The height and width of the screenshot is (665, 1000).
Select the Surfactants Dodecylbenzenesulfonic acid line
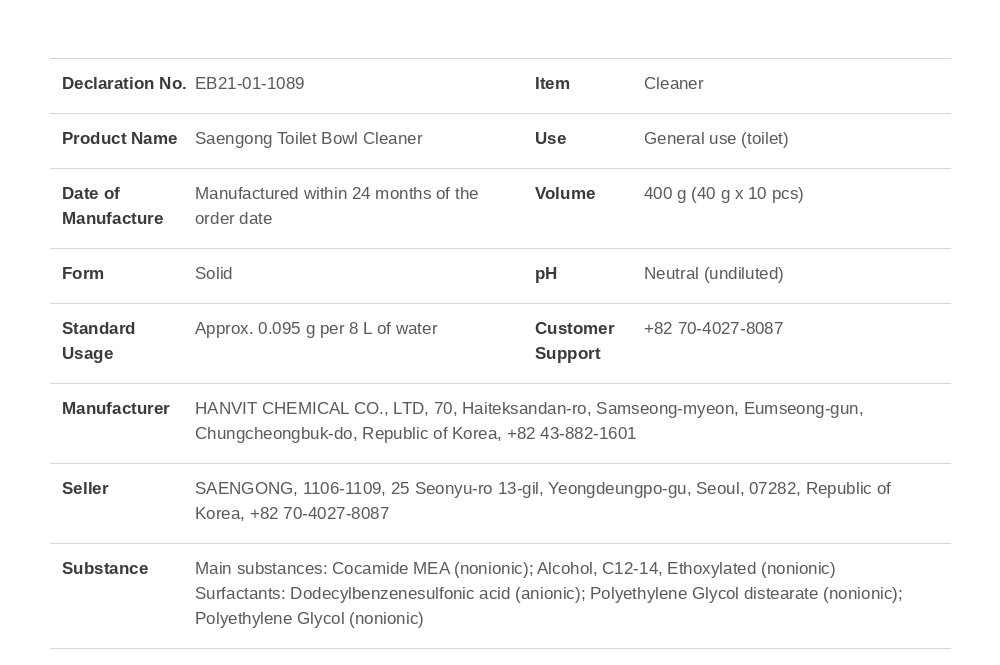pos(548,594)
